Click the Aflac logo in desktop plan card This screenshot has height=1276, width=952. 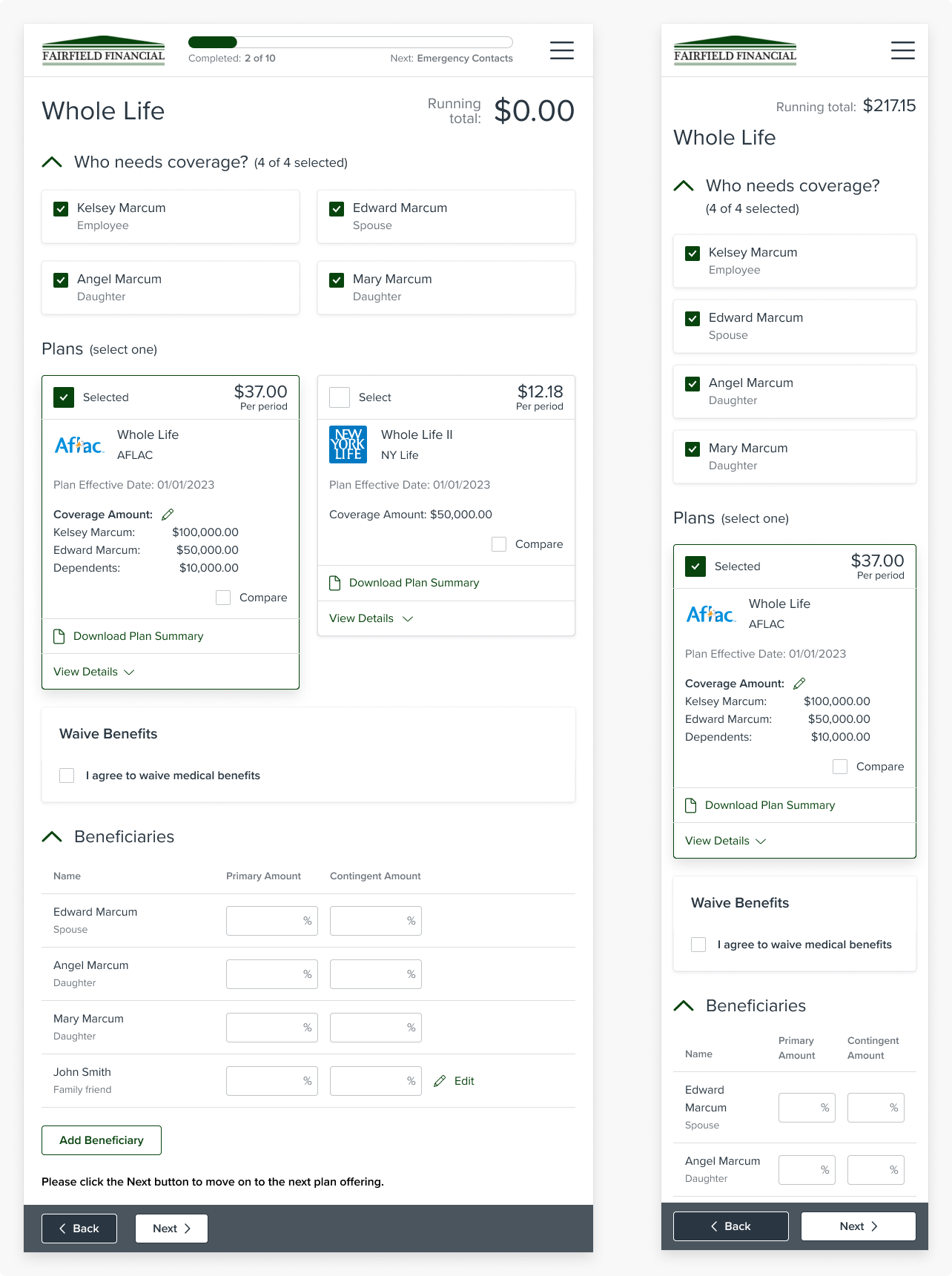(79, 445)
